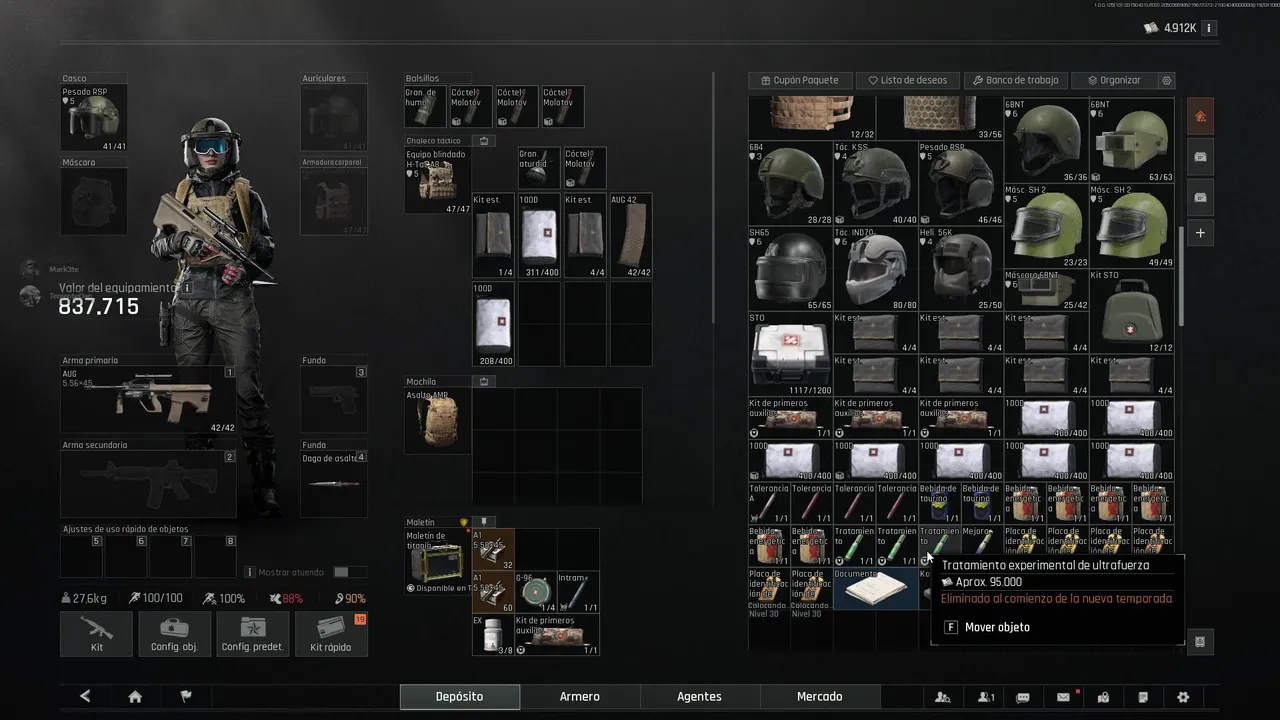
Task: Select the Equipo blindado tactical vest slot
Action: [437, 181]
